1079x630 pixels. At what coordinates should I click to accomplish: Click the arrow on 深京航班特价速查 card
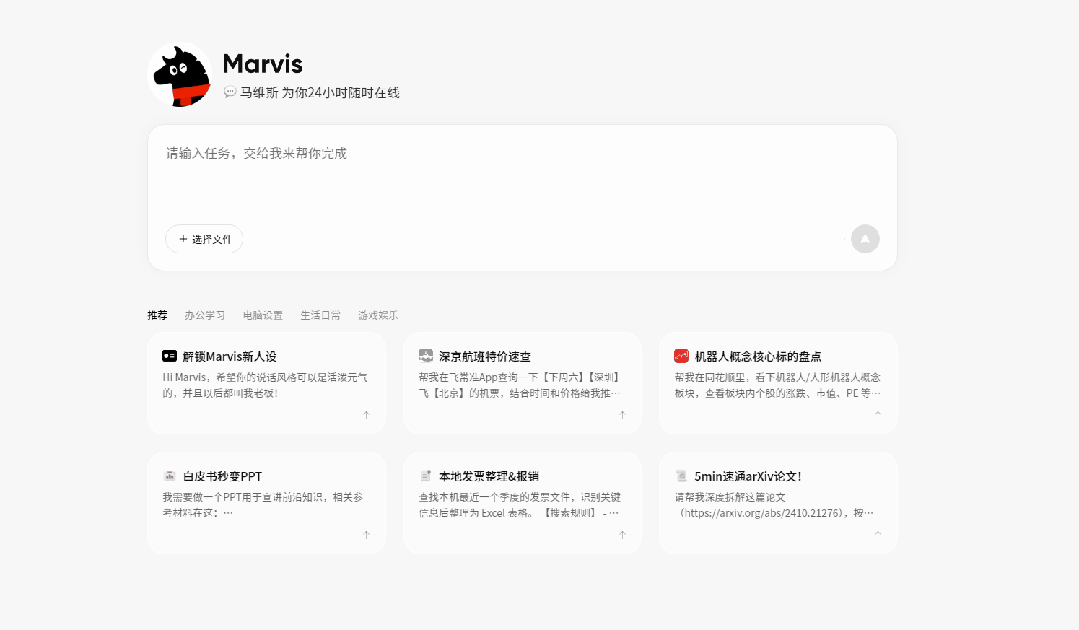click(x=622, y=415)
